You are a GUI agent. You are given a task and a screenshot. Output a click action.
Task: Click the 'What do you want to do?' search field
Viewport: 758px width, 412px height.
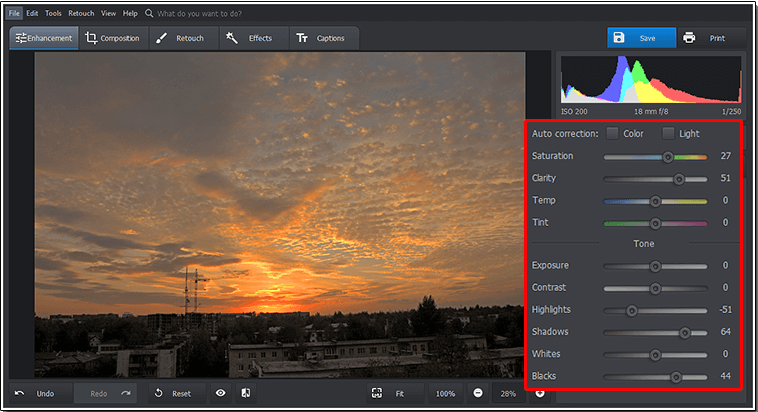pyautogui.click(x=199, y=14)
